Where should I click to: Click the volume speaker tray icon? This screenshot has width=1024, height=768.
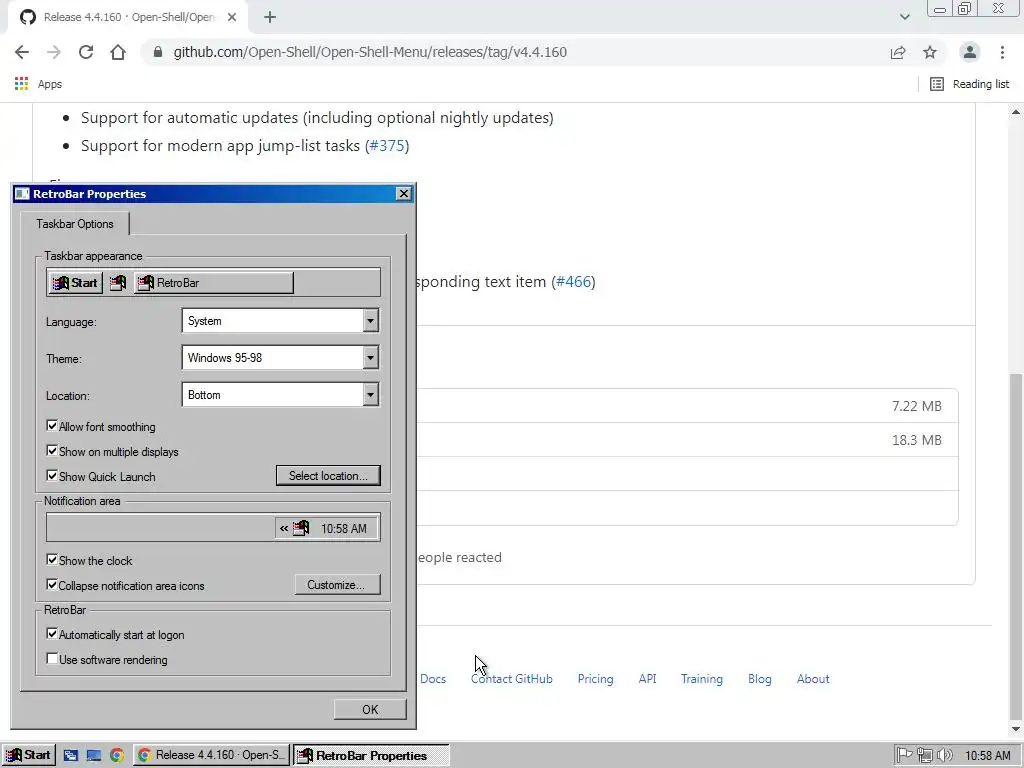pos(944,756)
